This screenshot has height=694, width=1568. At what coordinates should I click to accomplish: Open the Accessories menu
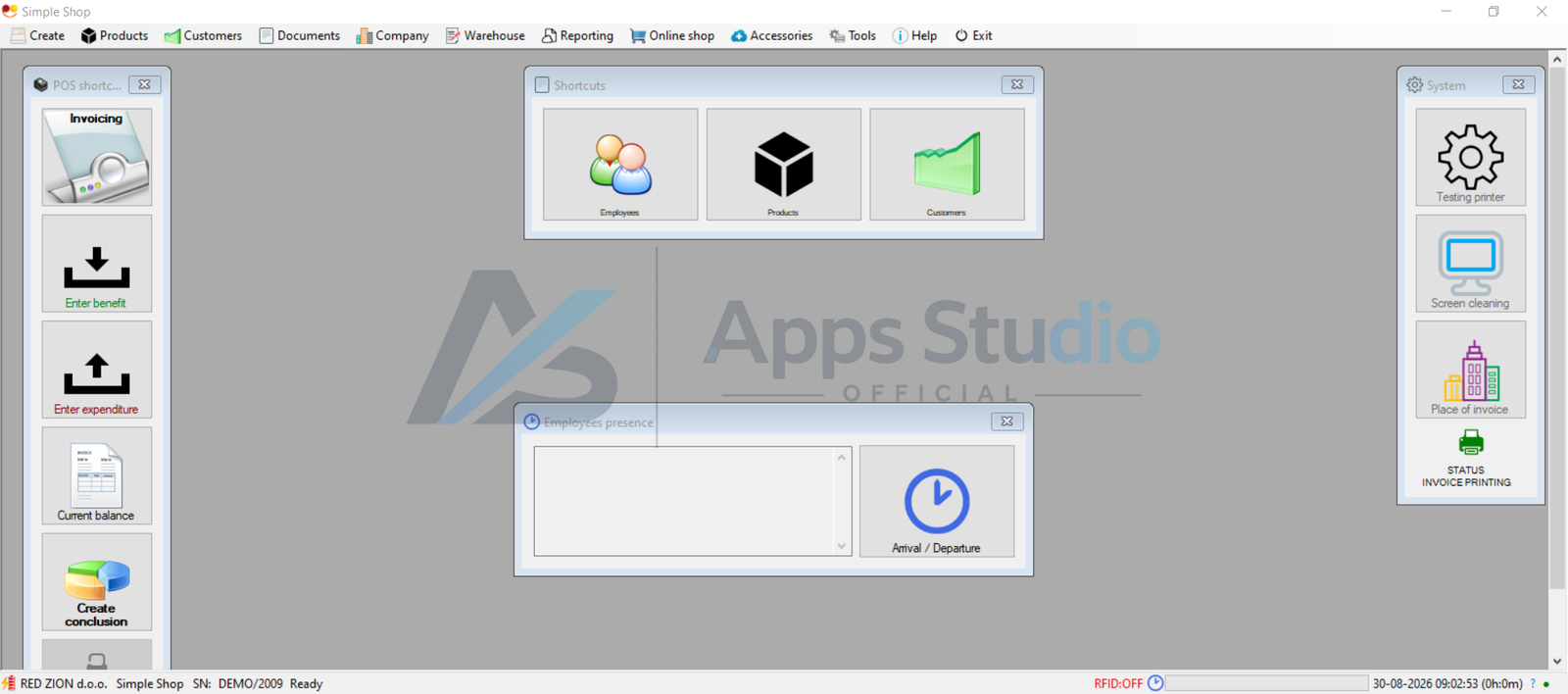click(771, 35)
